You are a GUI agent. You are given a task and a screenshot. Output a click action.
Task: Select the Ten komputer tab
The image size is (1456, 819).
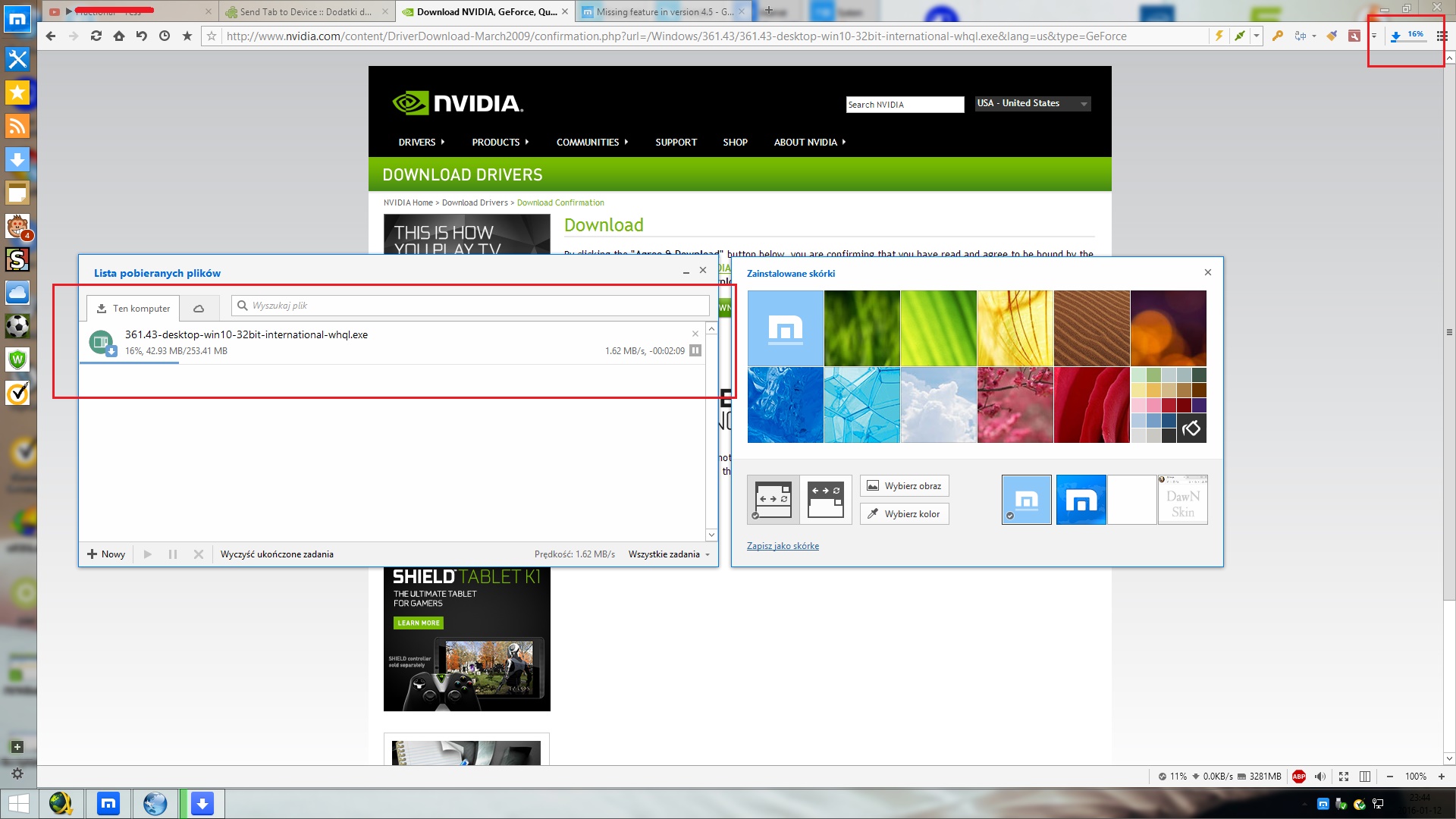pos(133,308)
